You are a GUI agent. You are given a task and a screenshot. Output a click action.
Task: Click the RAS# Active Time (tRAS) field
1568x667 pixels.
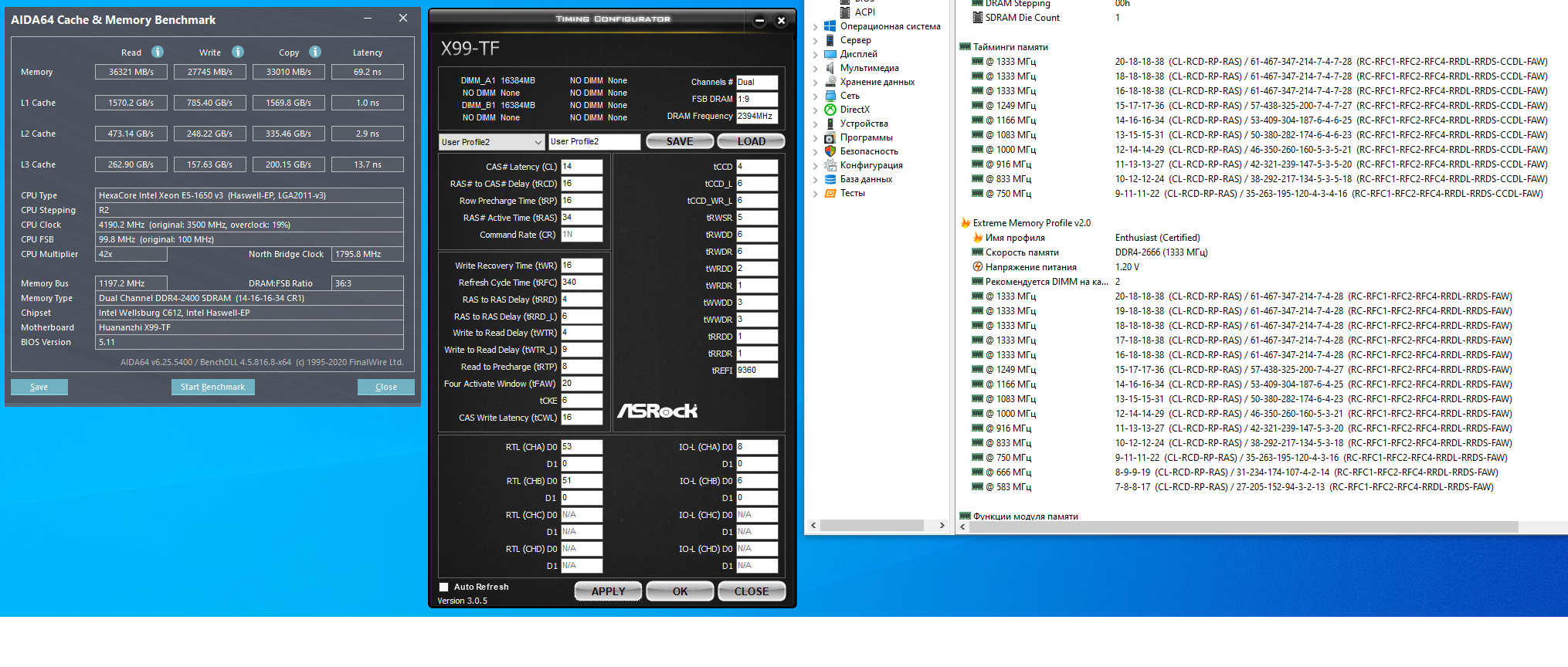[582, 218]
